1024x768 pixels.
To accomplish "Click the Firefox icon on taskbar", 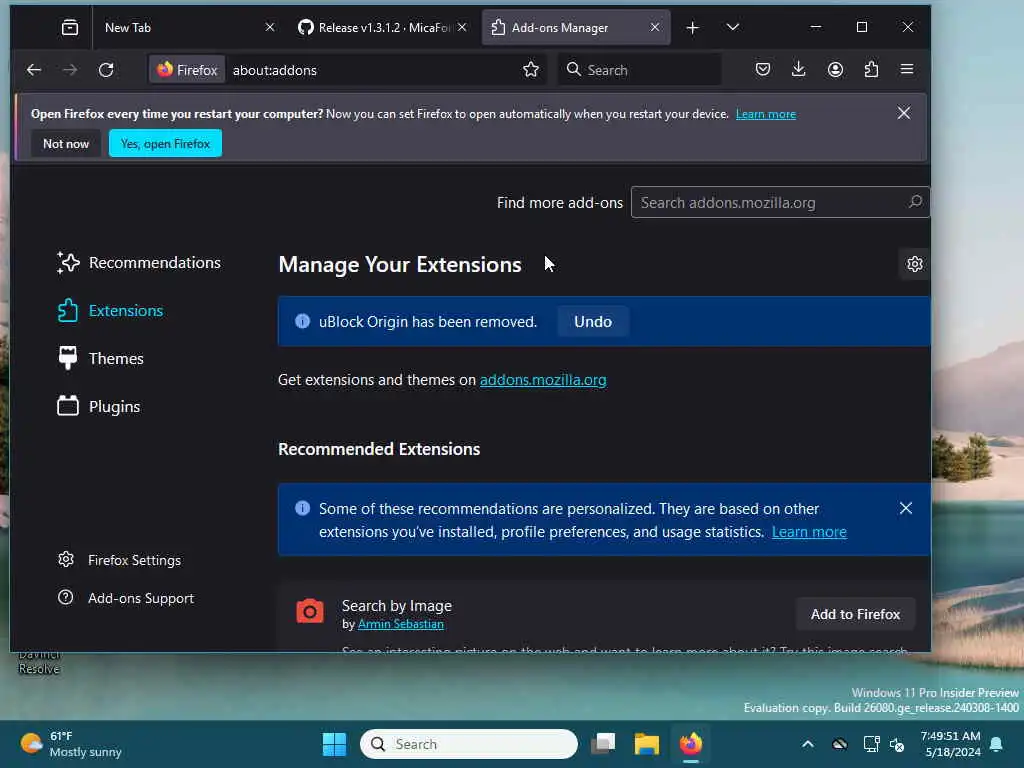I will (x=690, y=744).
